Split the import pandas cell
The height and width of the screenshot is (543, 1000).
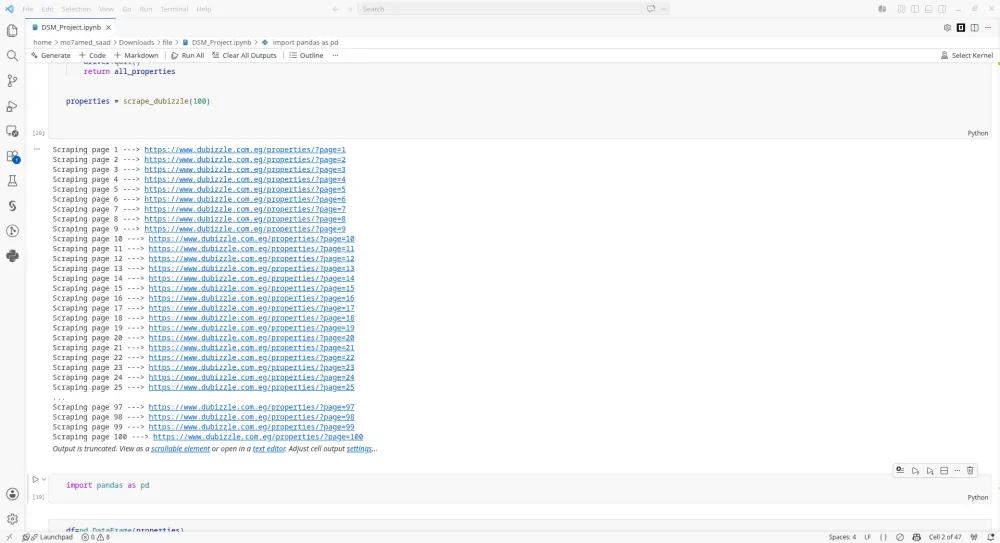[x=944, y=471]
